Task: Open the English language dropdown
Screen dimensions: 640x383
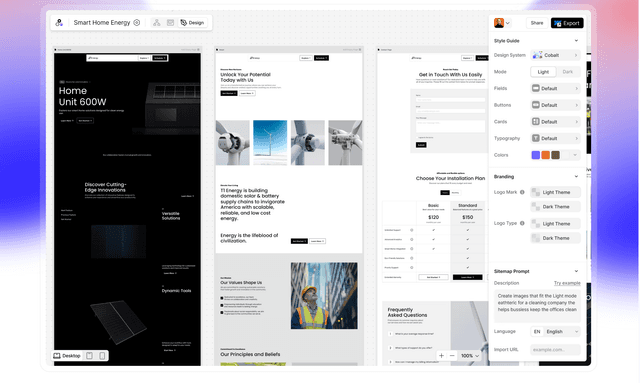Action: point(555,332)
